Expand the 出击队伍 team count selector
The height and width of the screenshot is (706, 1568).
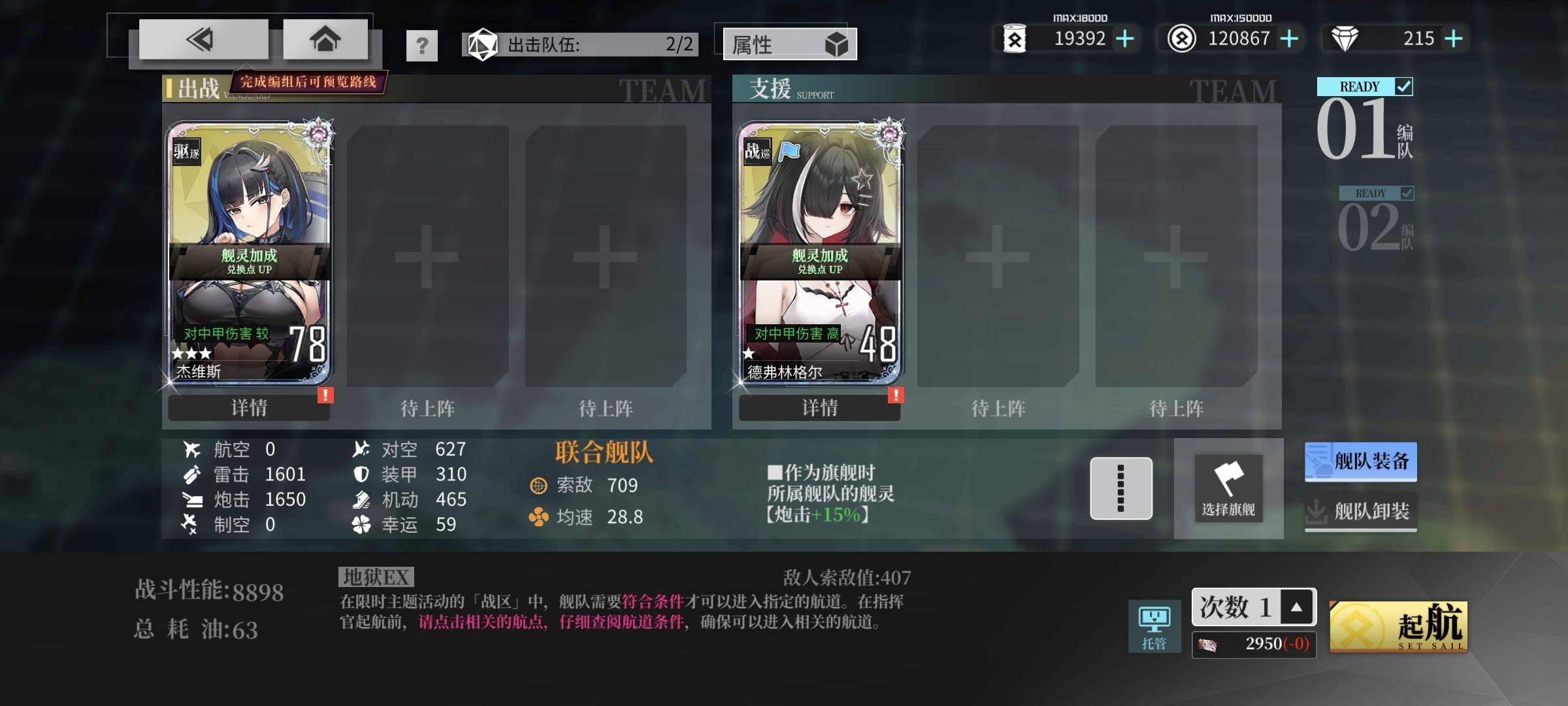click(580, 44)
